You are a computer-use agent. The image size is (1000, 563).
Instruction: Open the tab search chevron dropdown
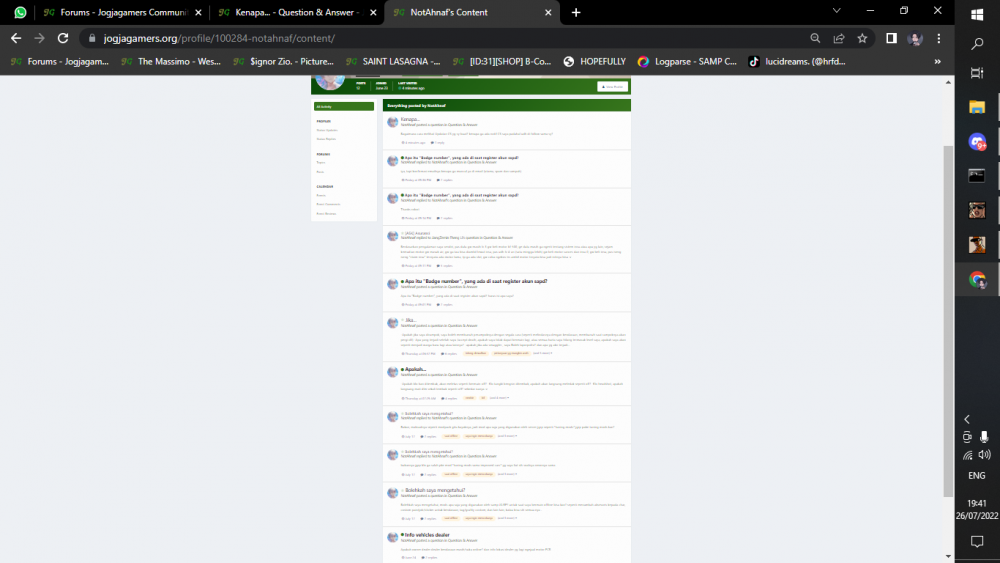836,10
